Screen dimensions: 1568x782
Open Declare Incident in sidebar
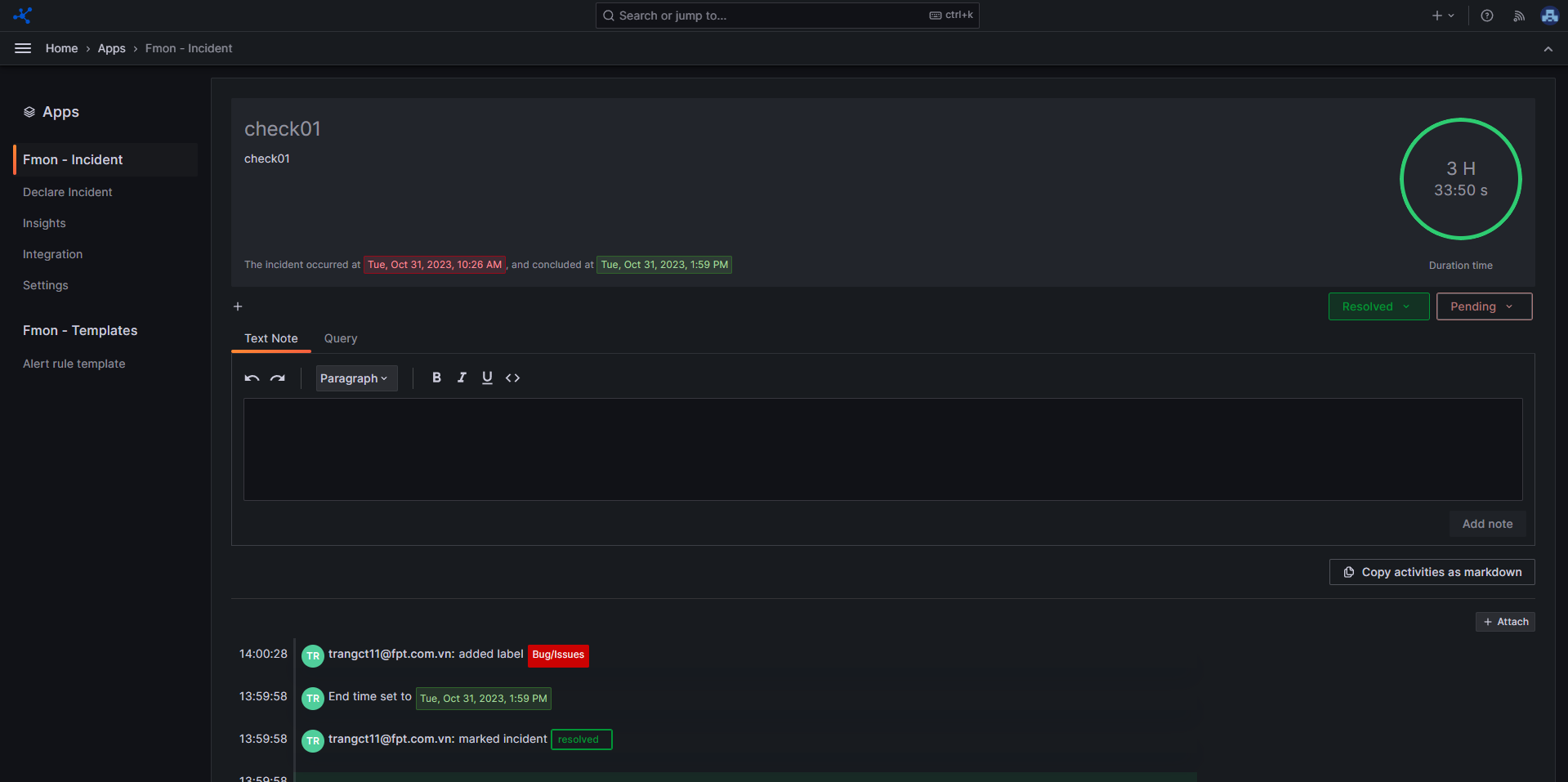click(68, 192)
